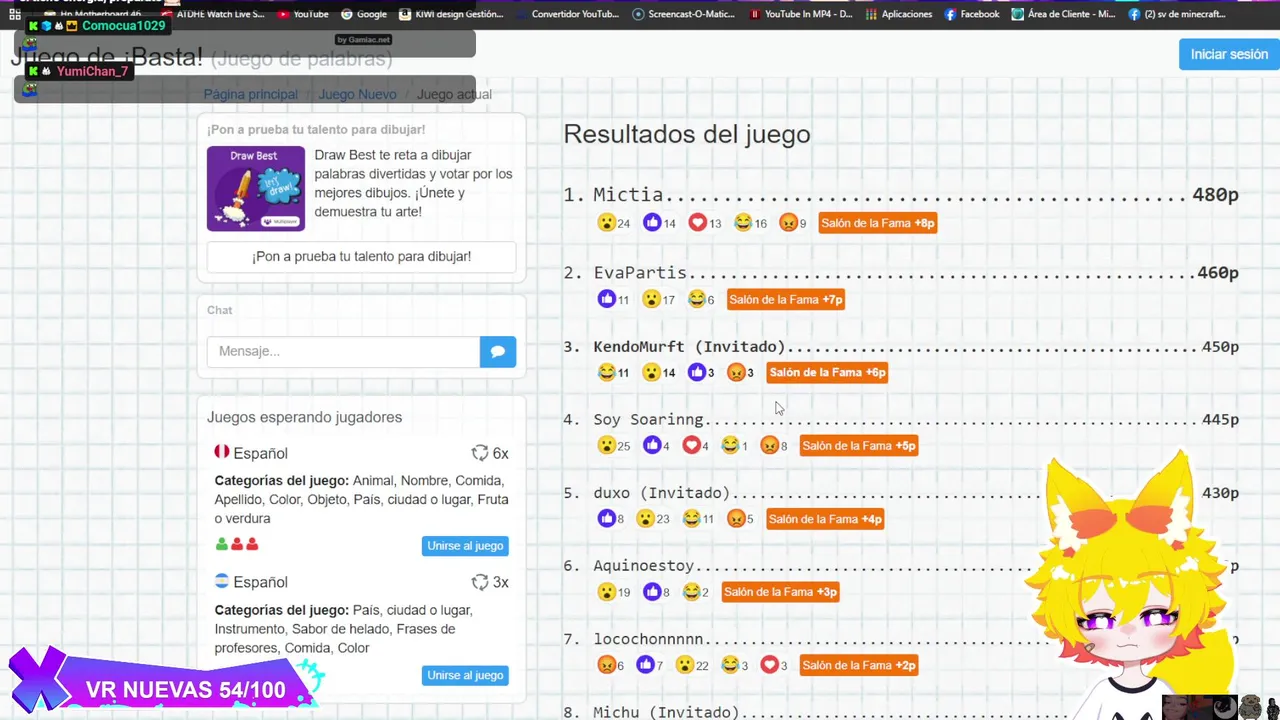Join the 3x Español game
The height and width of the screenshot is (720, 1280).
pos(465,675)
